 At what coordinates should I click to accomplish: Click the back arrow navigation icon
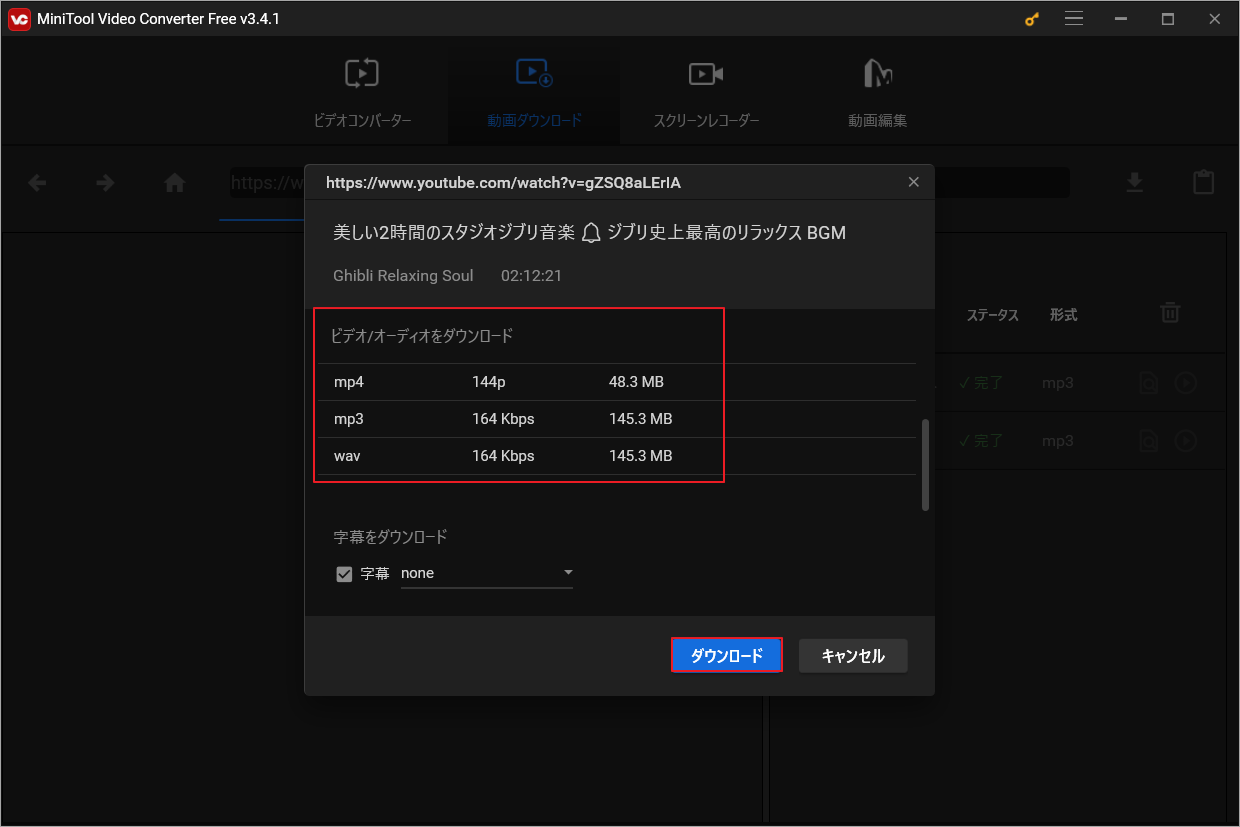[37, 183]
